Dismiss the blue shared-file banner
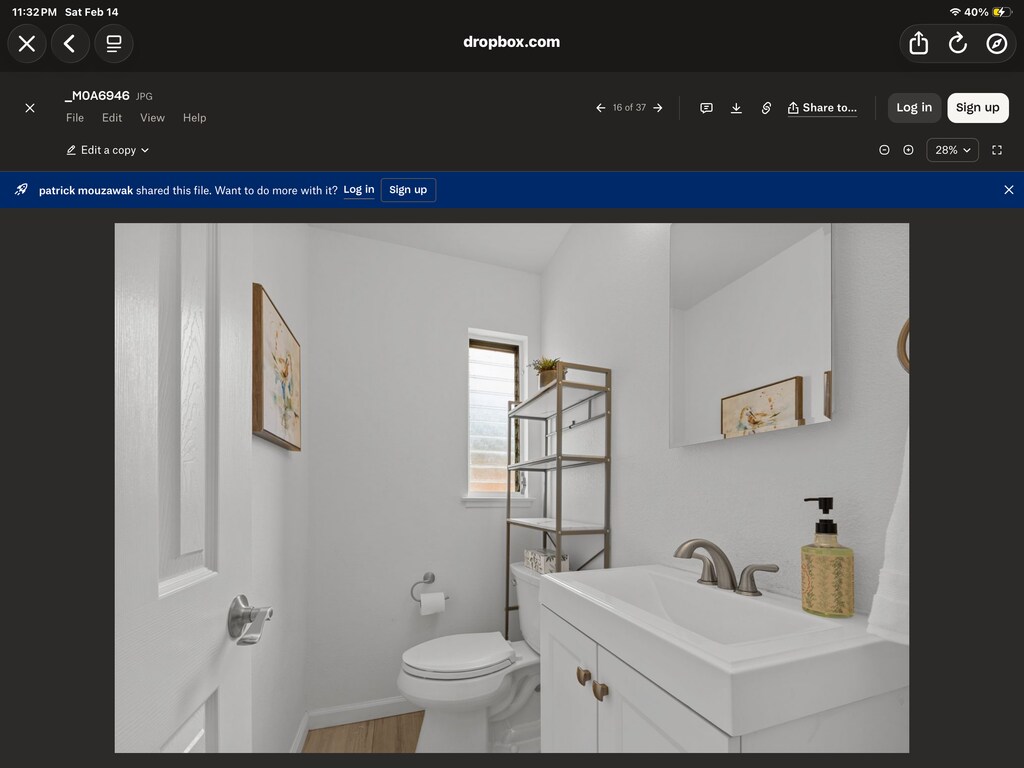Image resolution: width=1024 pixels, height=768 pixels. click(x=1008, y=190)
